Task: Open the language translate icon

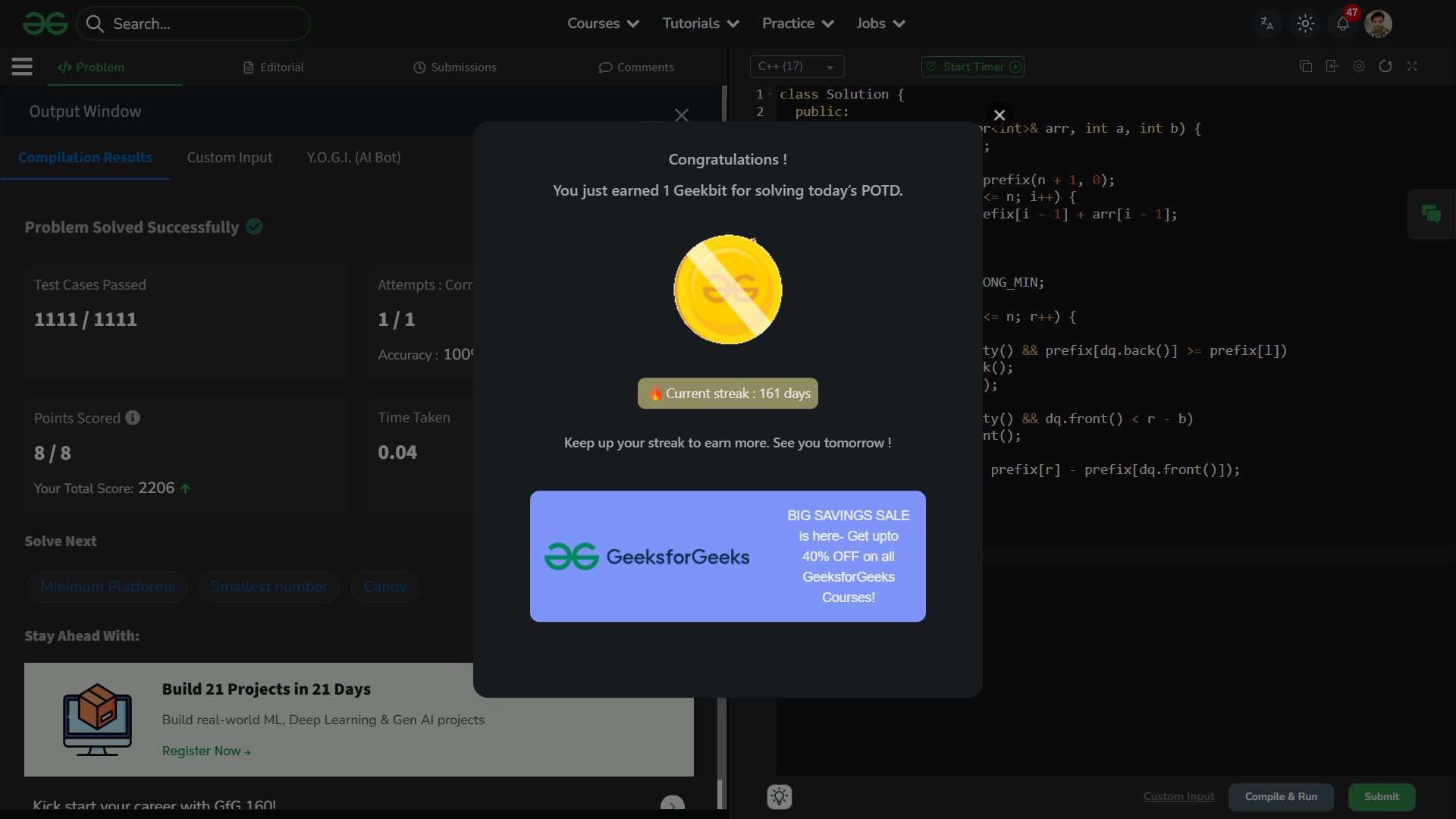Action: click(1267, 24)
